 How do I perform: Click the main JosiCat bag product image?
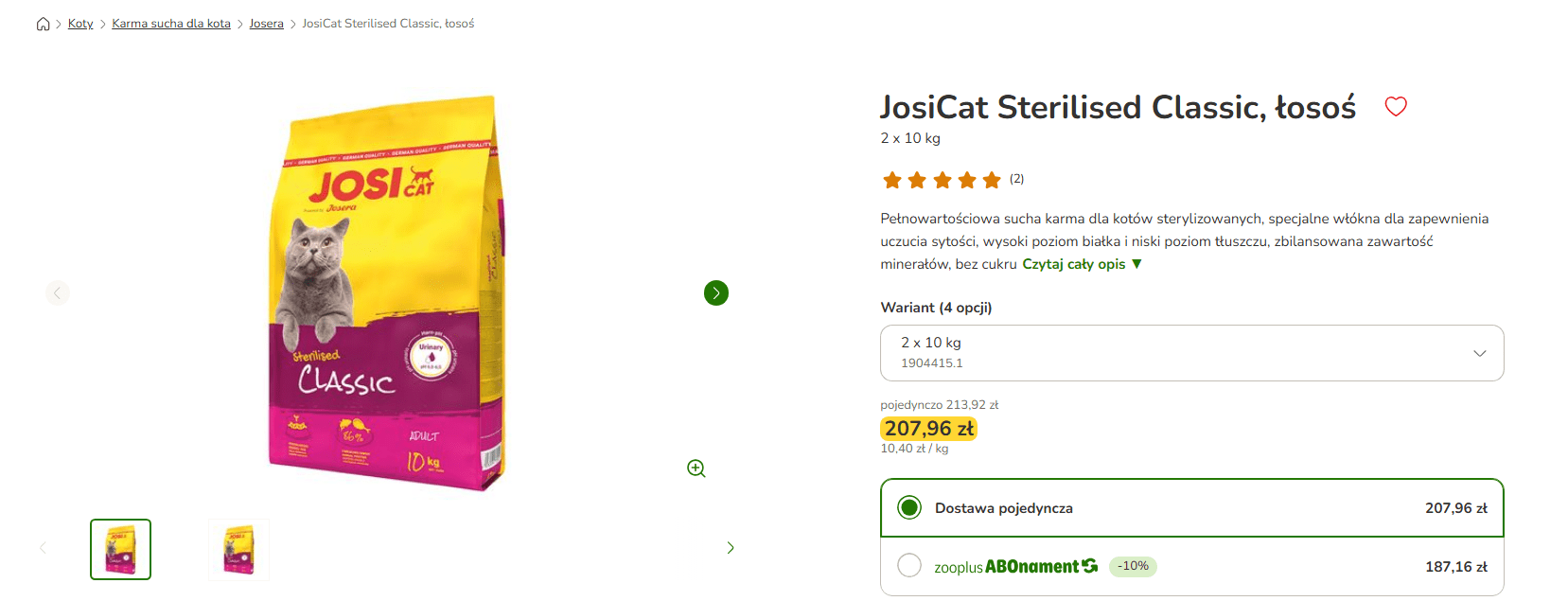pyautogui.click(x=388, y=293)
